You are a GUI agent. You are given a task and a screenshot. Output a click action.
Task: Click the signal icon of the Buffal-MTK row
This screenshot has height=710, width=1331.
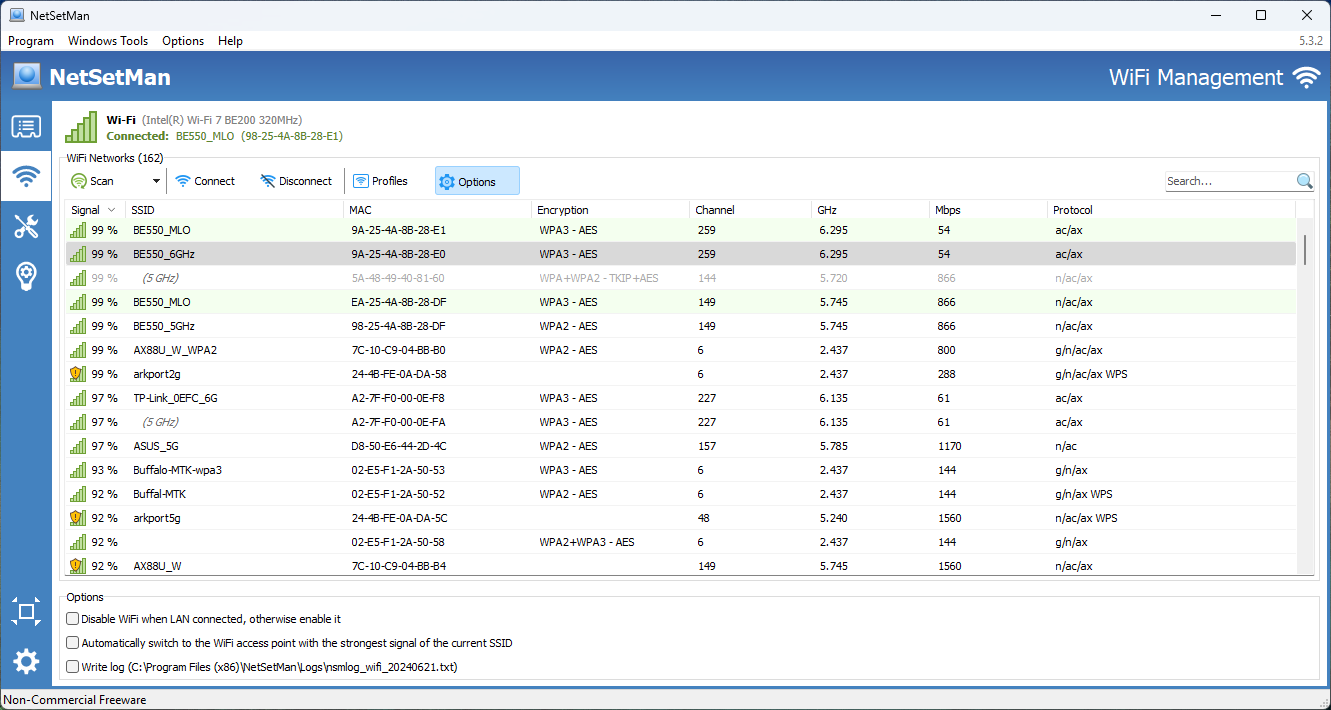pyautogui.click(x=77, y=494)
